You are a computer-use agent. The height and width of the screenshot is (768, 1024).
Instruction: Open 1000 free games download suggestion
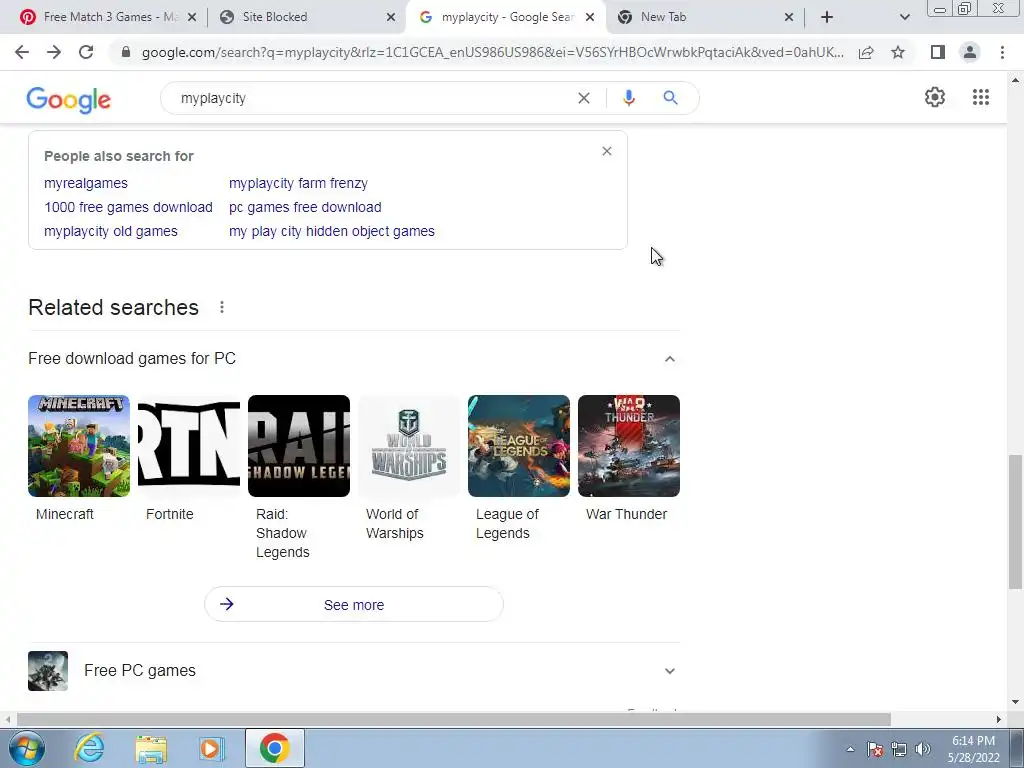[128, 208]
